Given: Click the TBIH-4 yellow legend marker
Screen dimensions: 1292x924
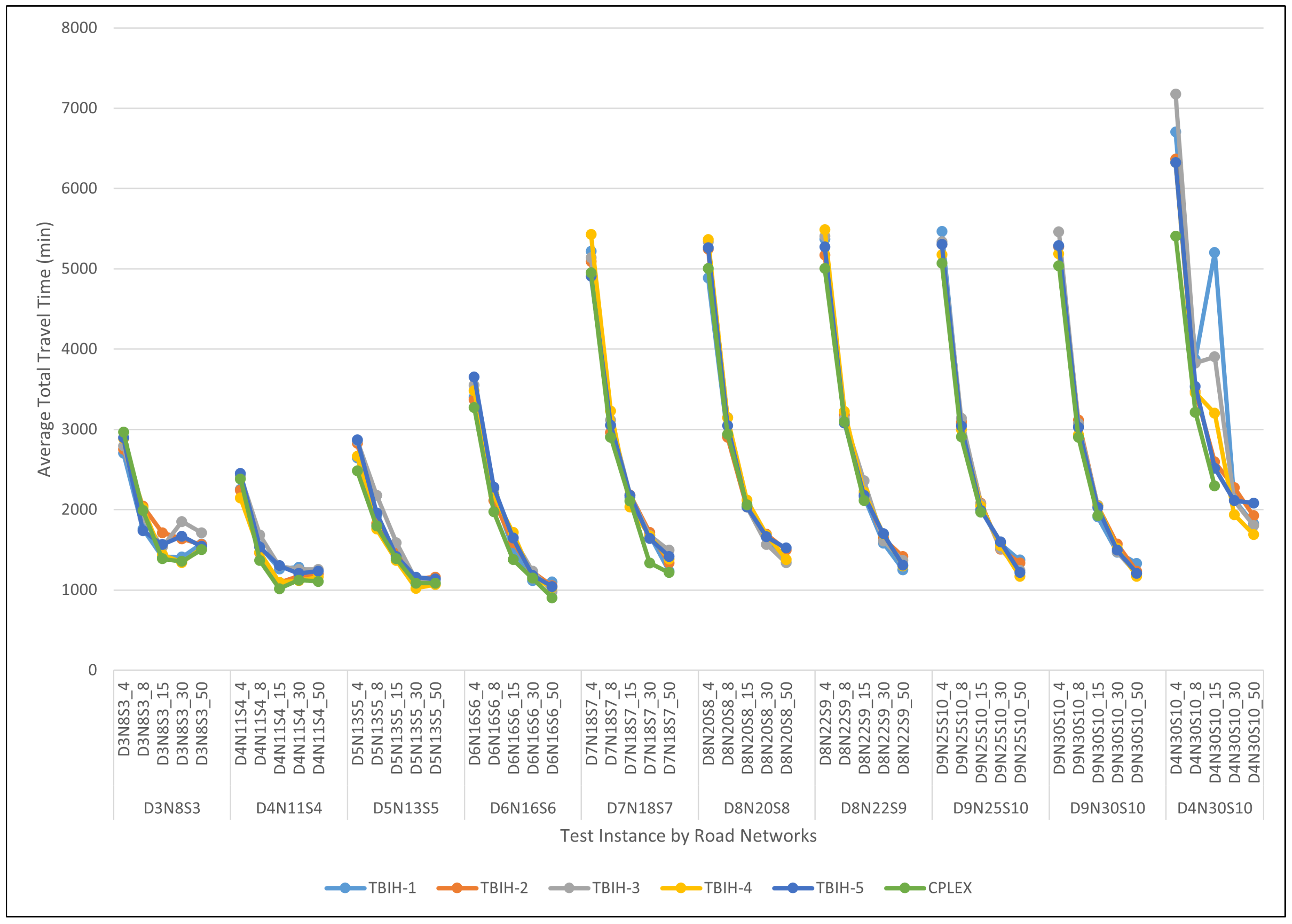Looking at the screenshot, I should click(681, 888).
